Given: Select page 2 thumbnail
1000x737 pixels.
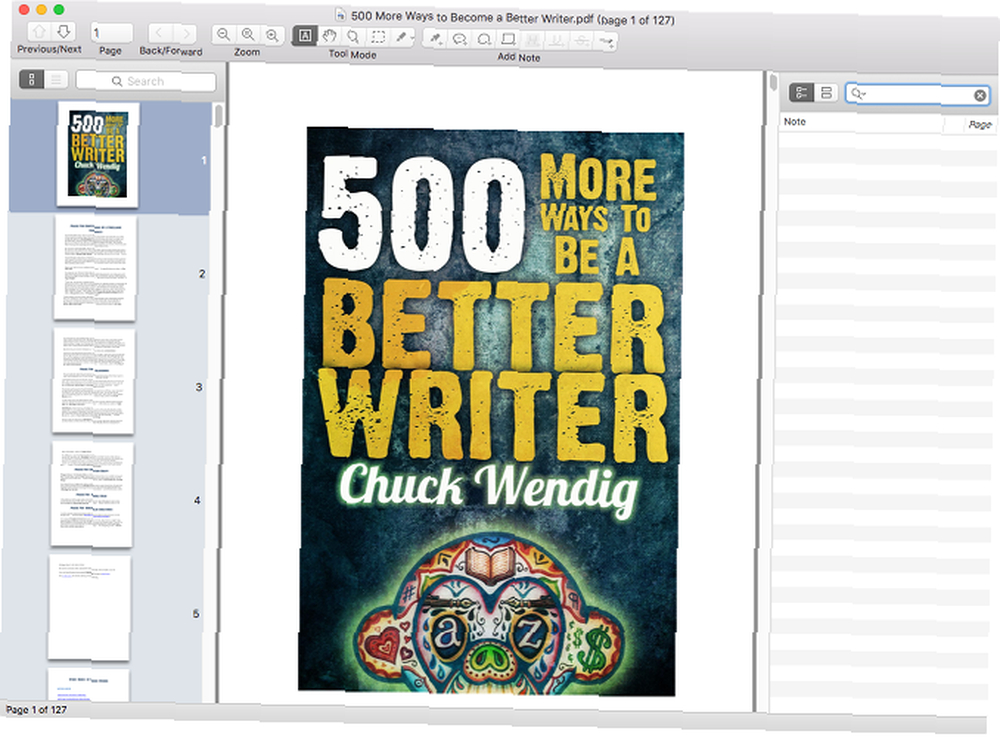Looking at the screenshot, I should pos(95,268).
